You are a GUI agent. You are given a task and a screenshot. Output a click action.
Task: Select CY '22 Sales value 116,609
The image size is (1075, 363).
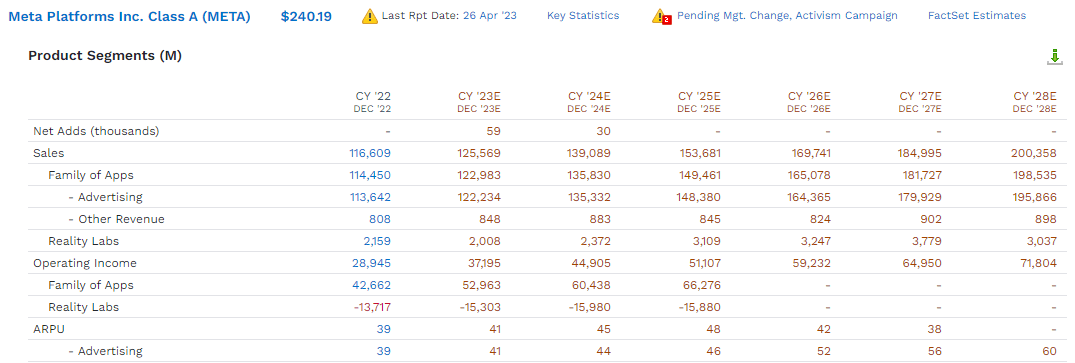pos(370,153)
